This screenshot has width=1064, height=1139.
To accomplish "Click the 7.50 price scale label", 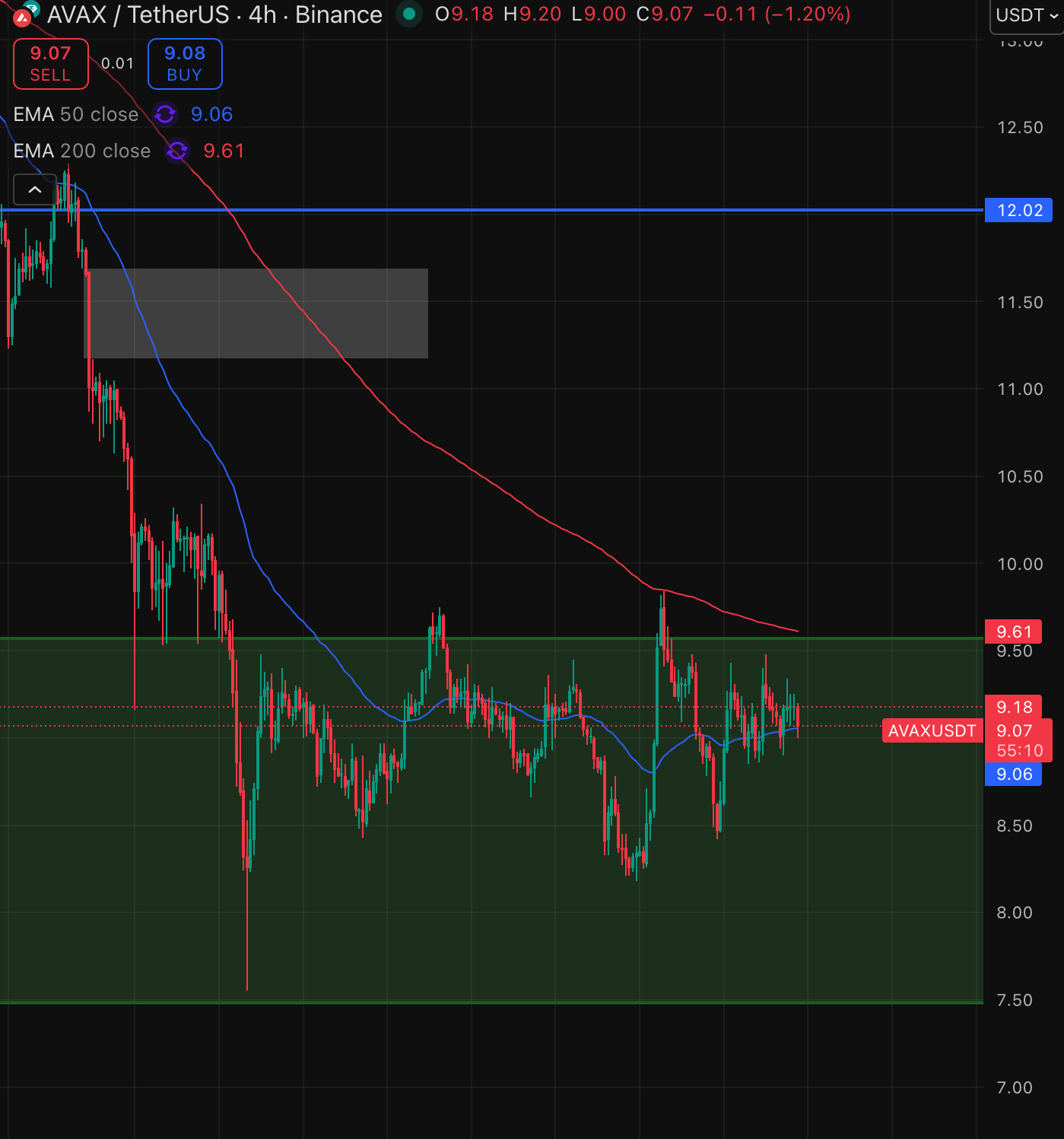I will [x=1015, y=1000].
